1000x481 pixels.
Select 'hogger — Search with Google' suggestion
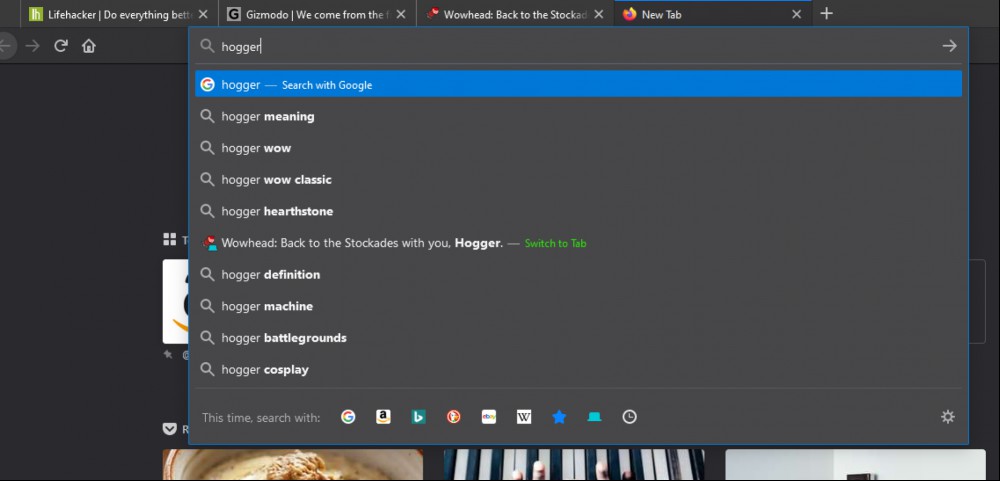coord(578,84)
